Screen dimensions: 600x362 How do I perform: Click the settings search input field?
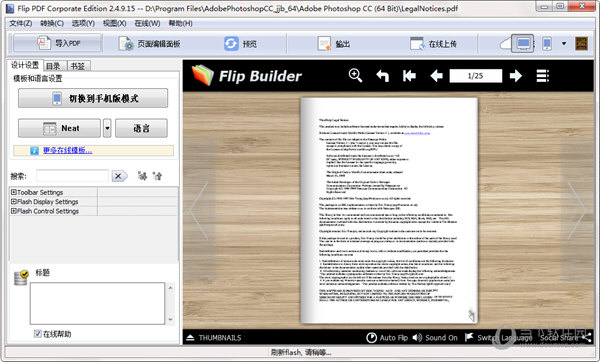pyautogui.click(x=72, y=176)
